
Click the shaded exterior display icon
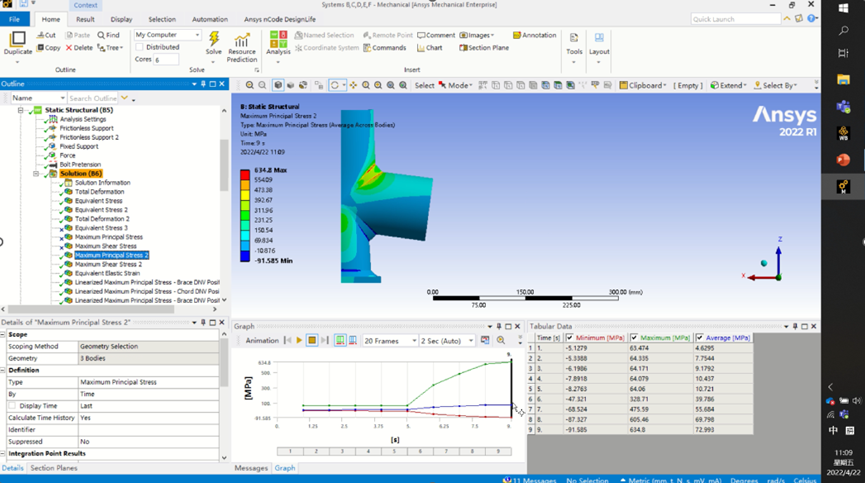(278, 85)
